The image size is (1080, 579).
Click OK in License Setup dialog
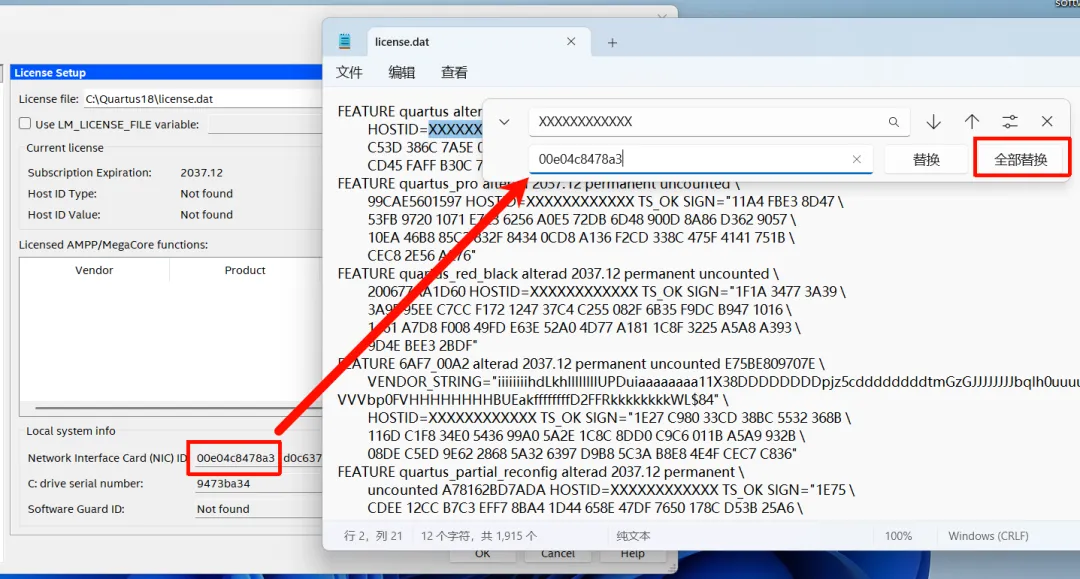pos(483,553)
